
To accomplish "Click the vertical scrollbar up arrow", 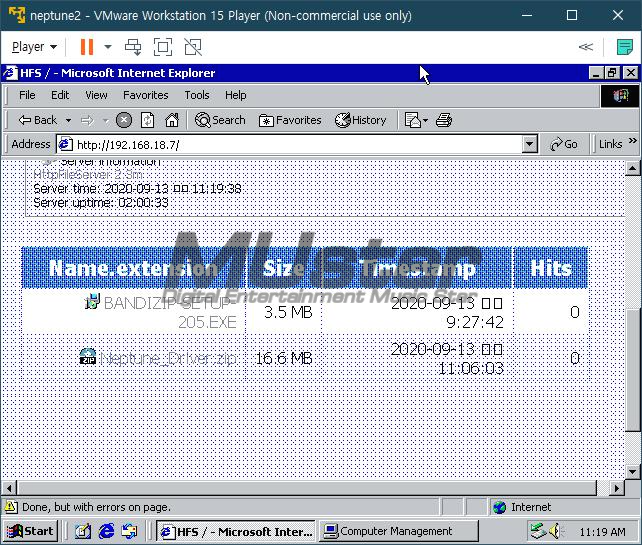I will (633, 168).
